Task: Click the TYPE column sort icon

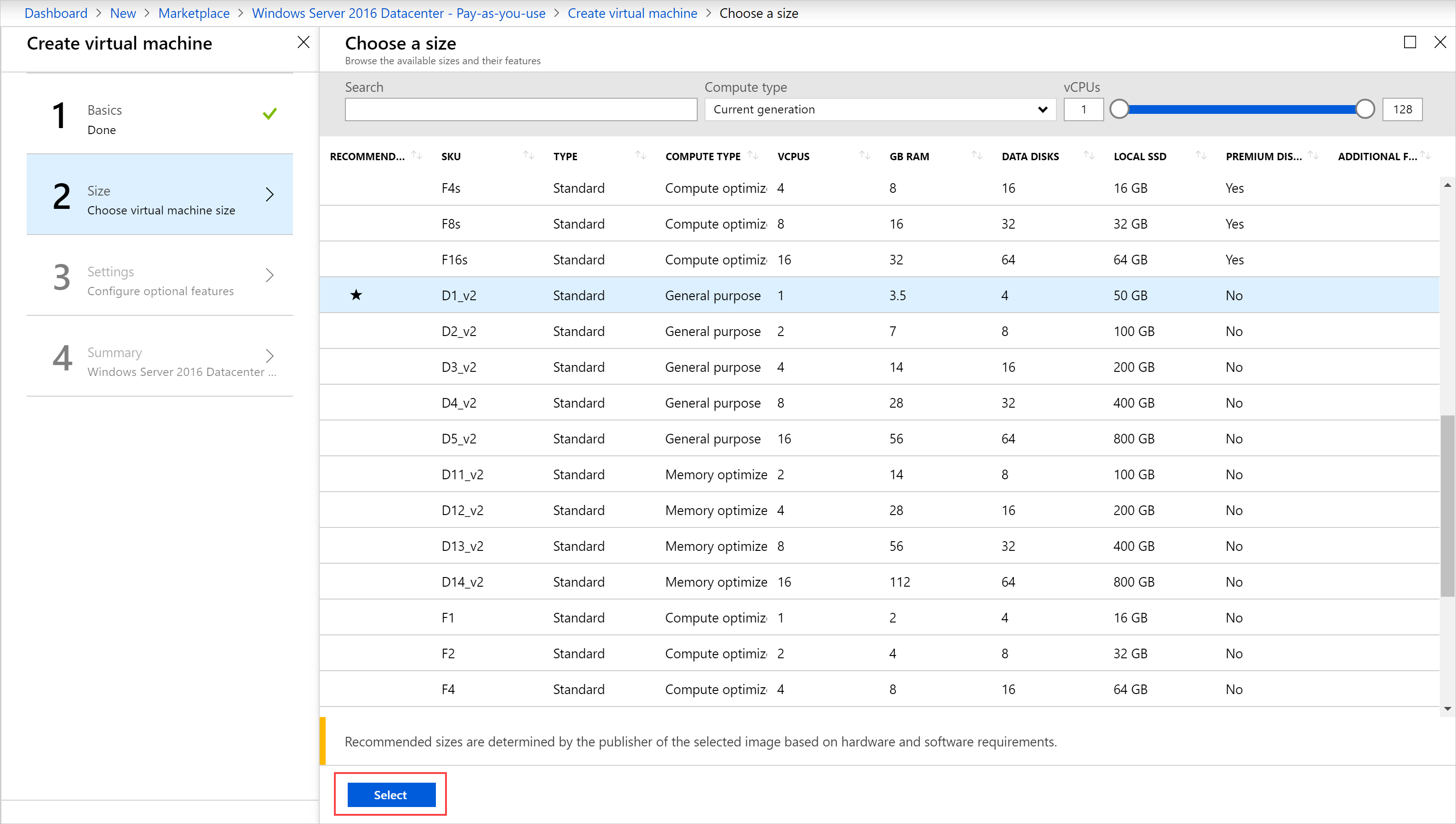Action: [636, 156]
